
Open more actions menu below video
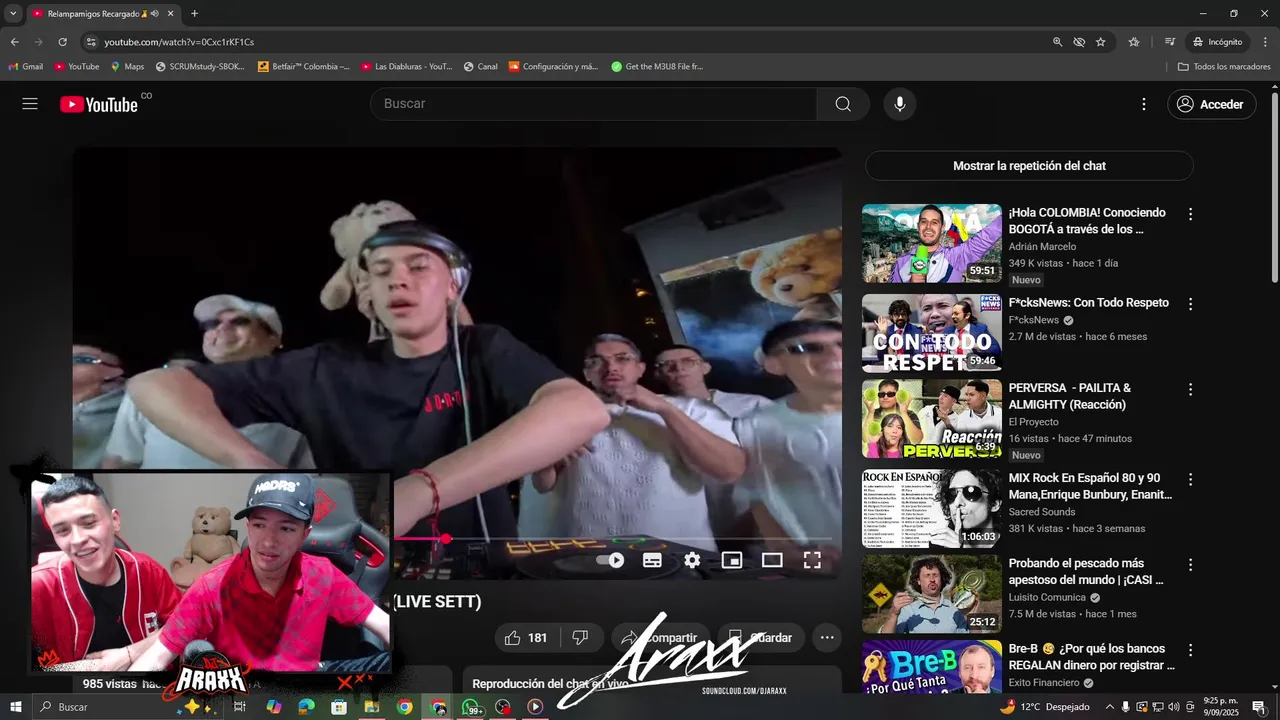pos(827,638)
